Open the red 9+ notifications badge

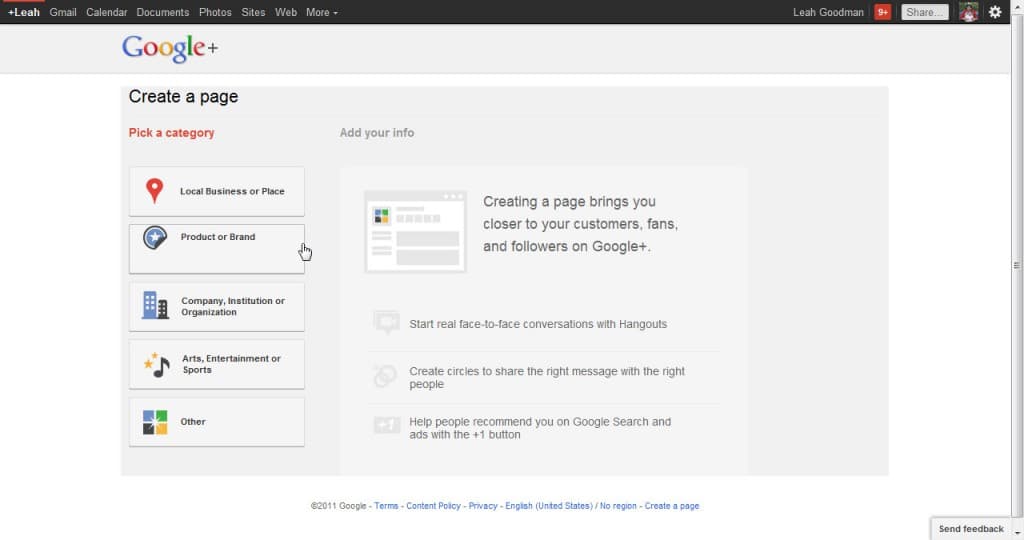(x=882, y=12)
